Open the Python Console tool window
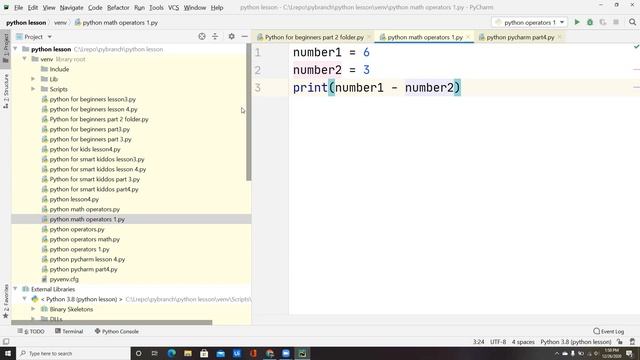The width and height of the screenshot is (640, 360). tap(117, 331)
